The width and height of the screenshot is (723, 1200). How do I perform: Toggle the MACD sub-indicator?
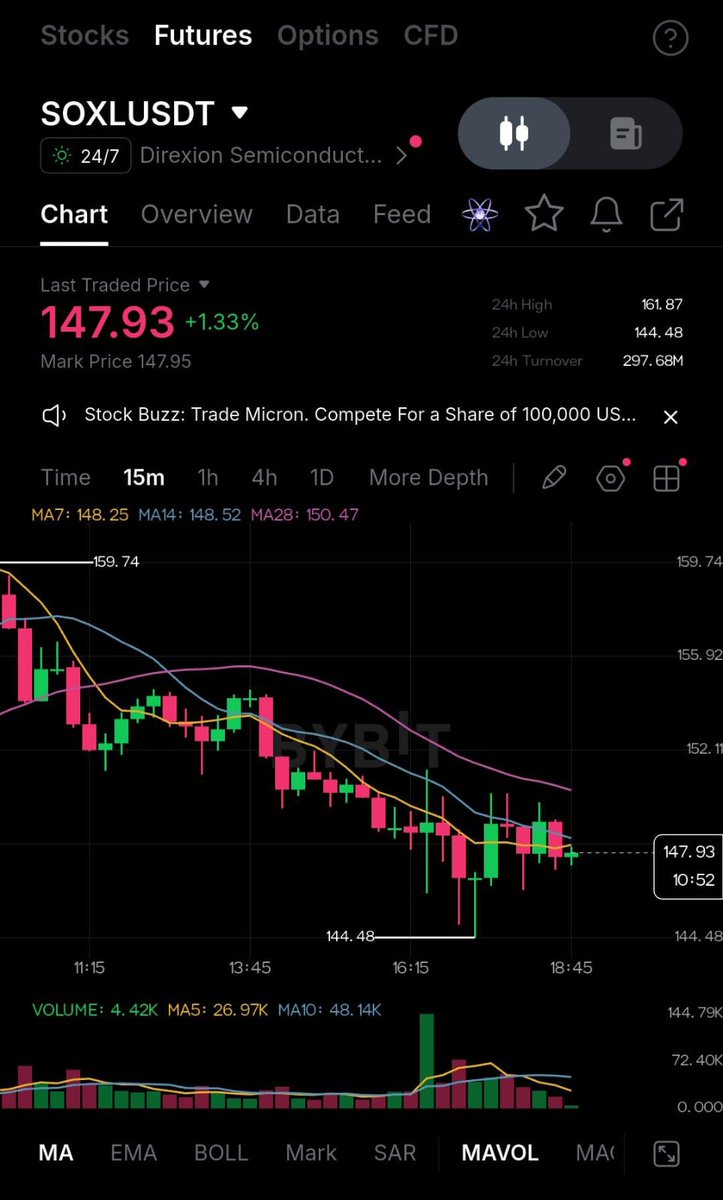point(595,1153)
